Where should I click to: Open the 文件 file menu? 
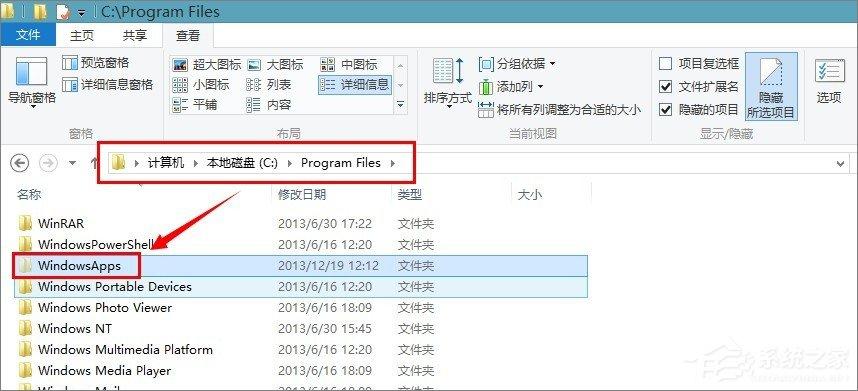[x=28, y=35]
